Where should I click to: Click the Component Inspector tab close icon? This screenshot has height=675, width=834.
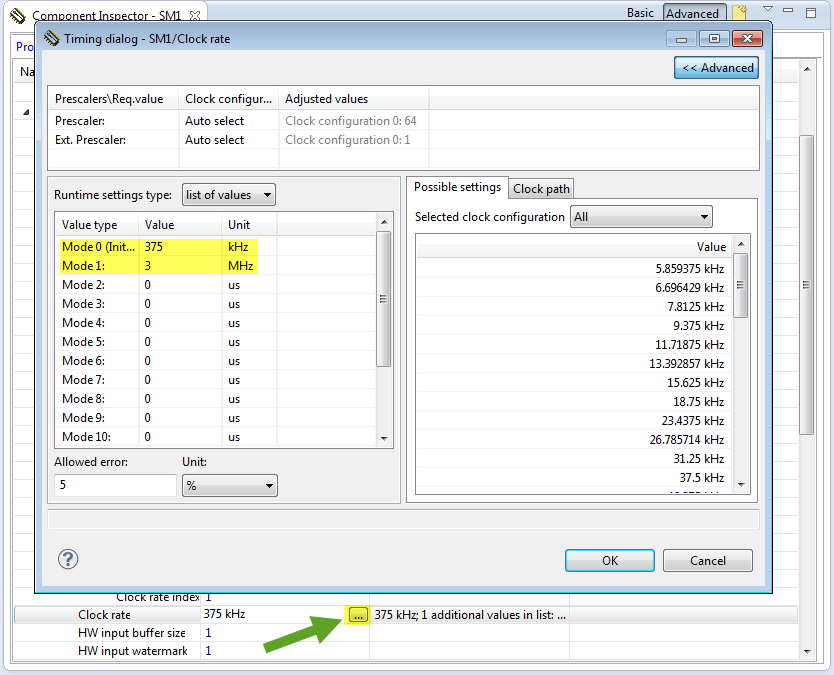coord(195,16)
